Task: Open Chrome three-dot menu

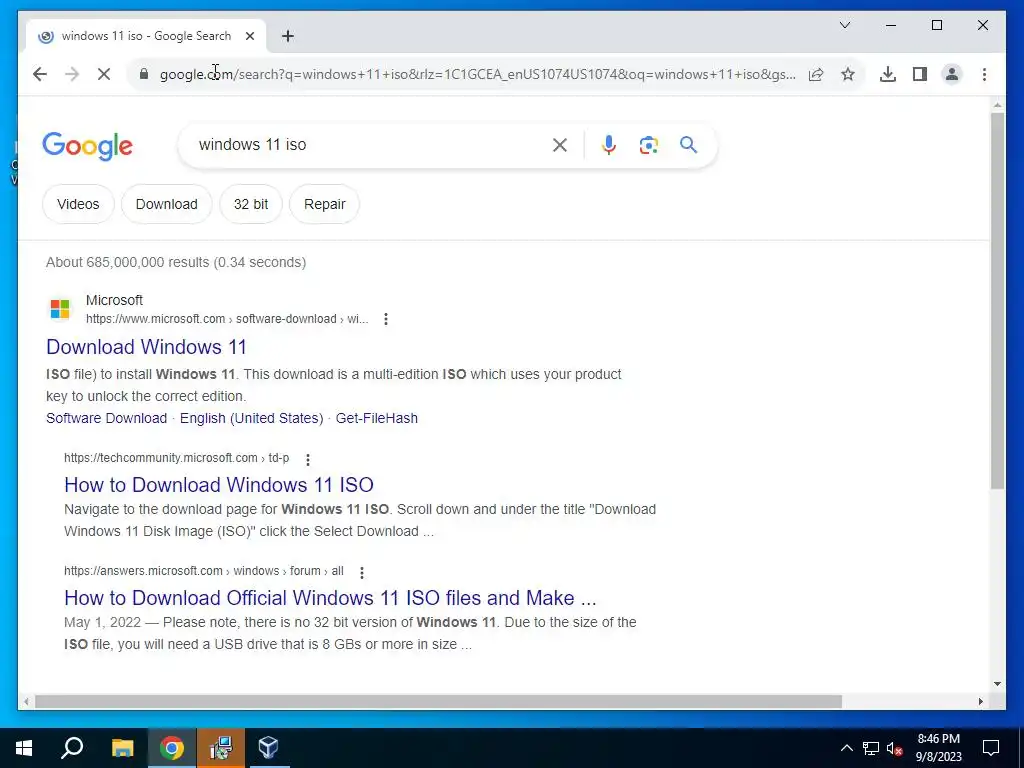Action: pos(984,74)
